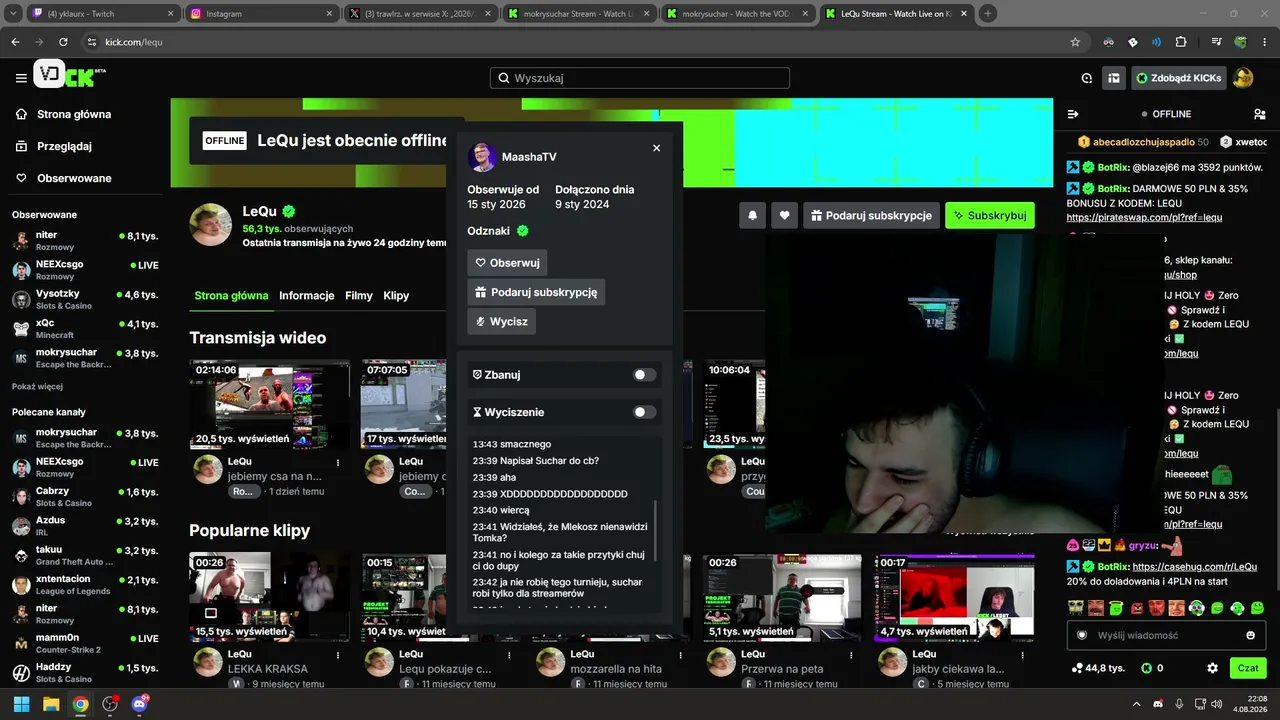This screenshot has height=720, width=1280.
Task: Click Podaruj subskrypcje on channel header
Action: [871, 215]
